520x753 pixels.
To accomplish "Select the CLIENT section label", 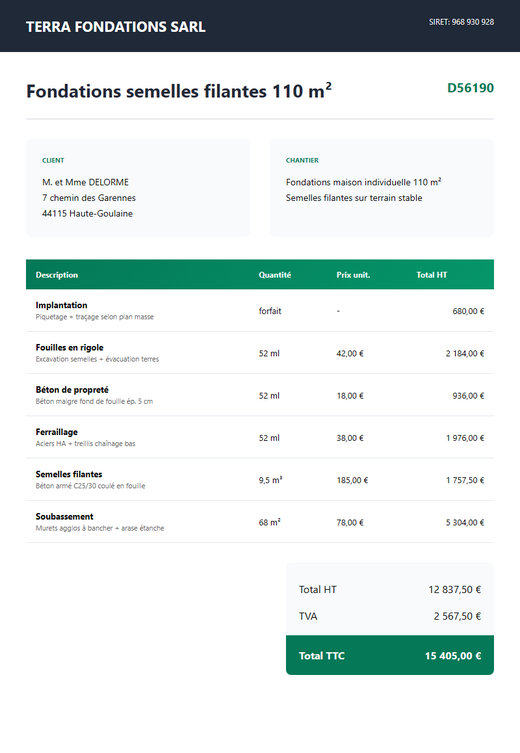I will coord(53,160).
